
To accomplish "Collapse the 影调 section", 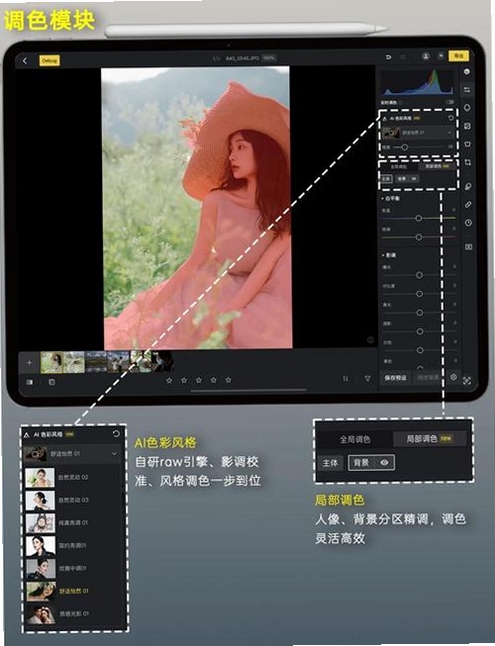I will (x=389, y=255).
